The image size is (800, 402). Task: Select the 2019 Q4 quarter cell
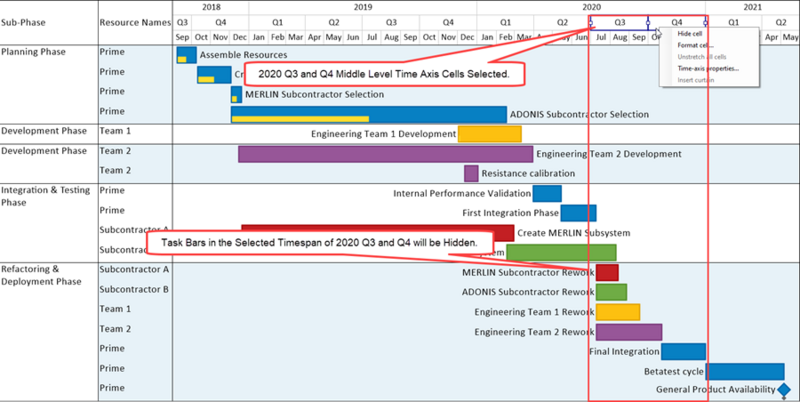coord(448,22)
